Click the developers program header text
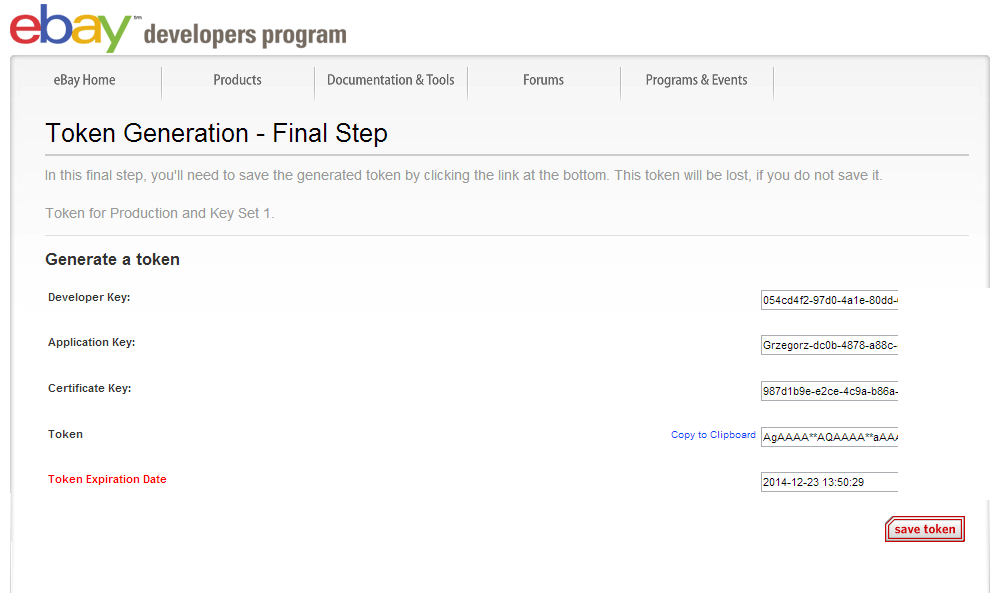 point(245,35)
